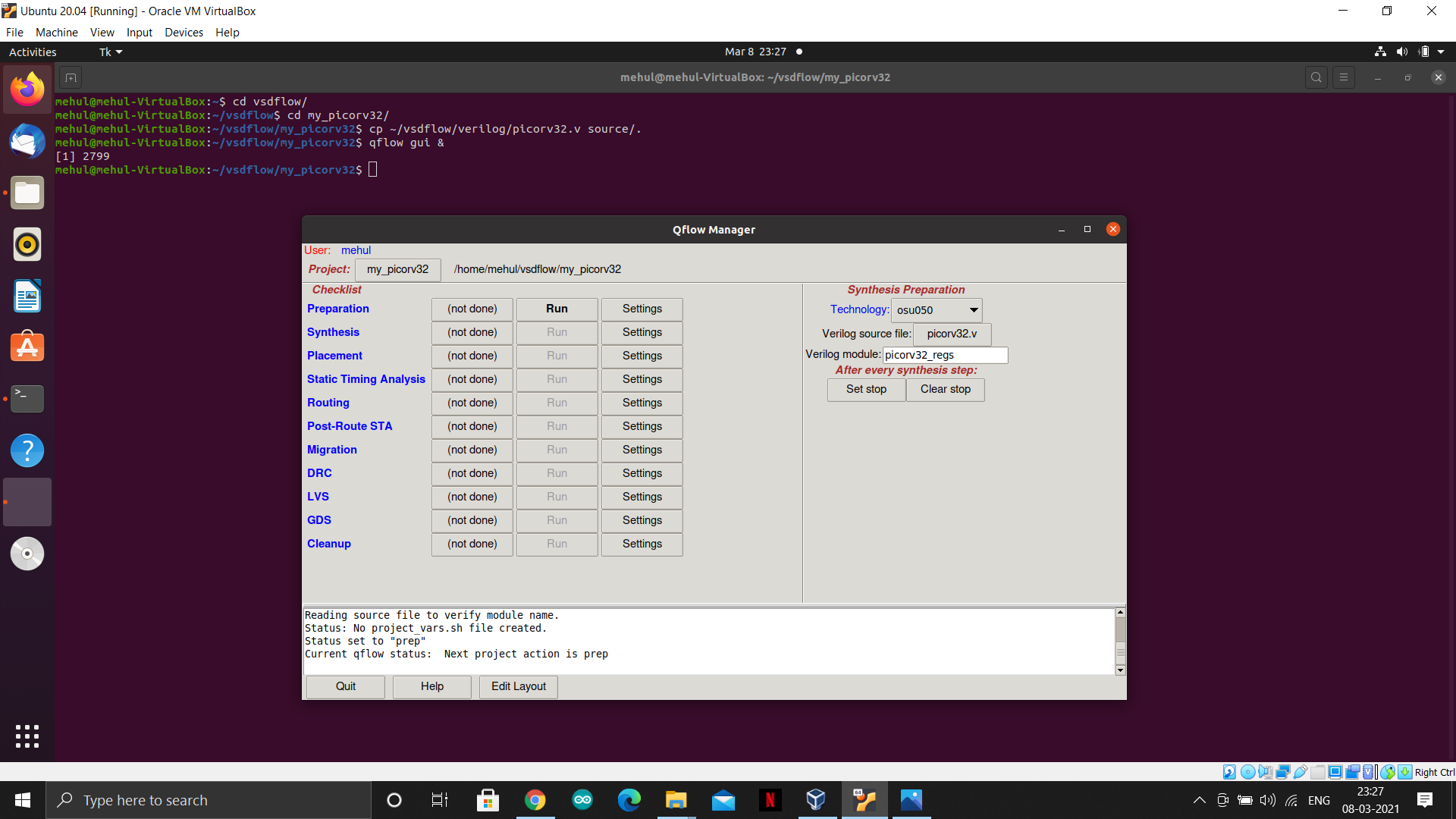The width and height of the screenshot is (1456, 819).
Task: Launch Netflix from the Windows taskbar
Action: 770,800
